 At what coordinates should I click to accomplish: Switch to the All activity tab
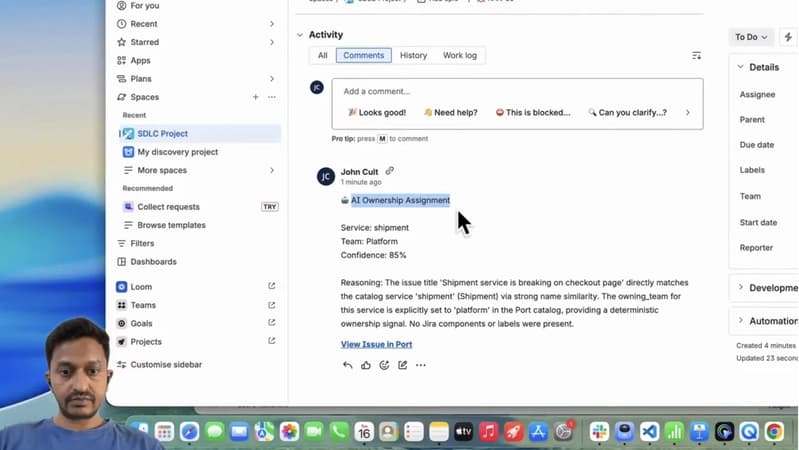pyautogui.click(x=323, y=56)
